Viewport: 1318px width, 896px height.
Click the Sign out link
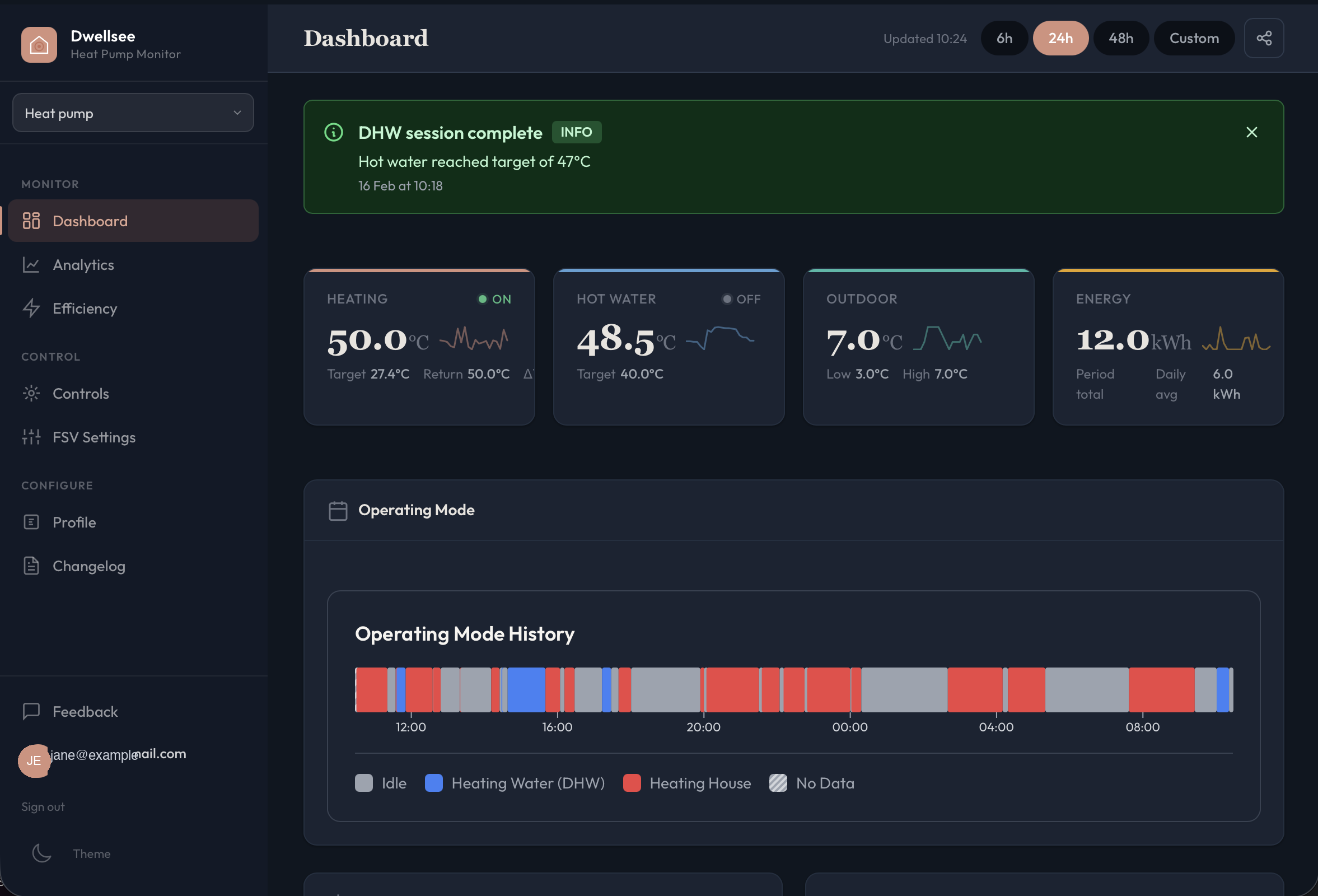point(43,806)
